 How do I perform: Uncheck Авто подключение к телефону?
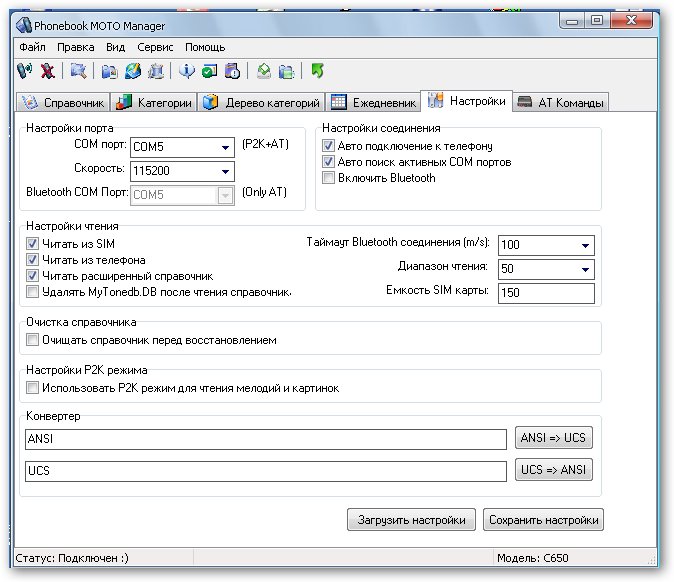pyautogui.click(x=328, y=146)
